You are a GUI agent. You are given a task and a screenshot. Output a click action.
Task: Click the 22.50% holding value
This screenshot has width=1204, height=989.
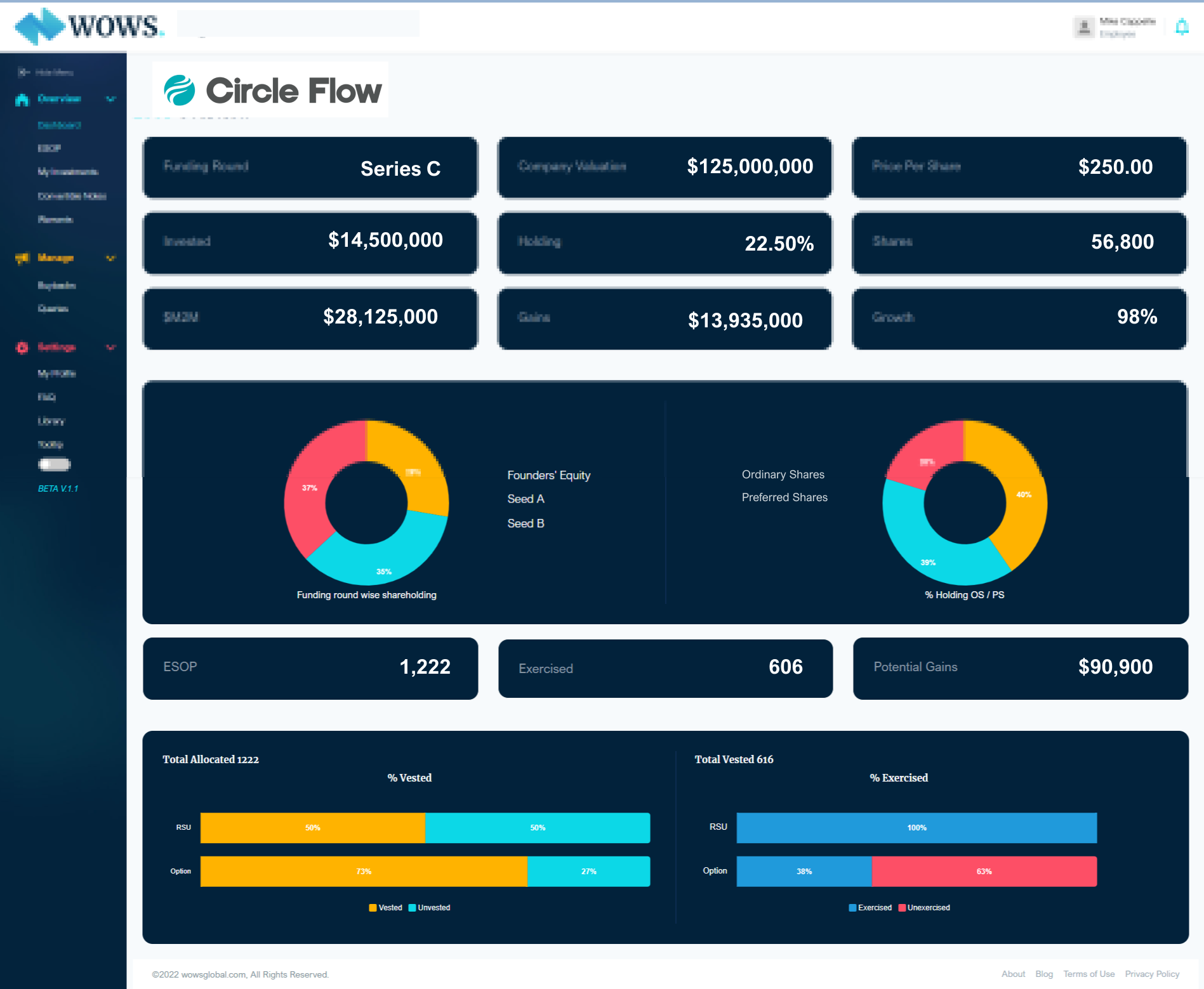tap(779, 244)
